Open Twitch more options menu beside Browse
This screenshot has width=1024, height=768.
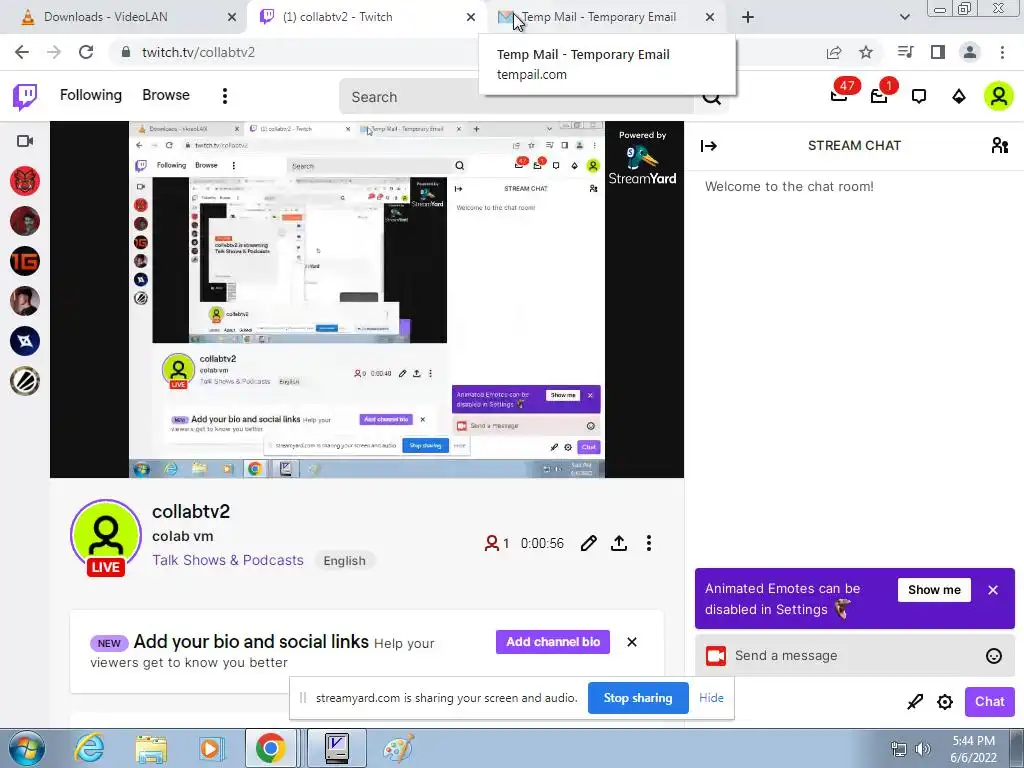tap(225, 96)
